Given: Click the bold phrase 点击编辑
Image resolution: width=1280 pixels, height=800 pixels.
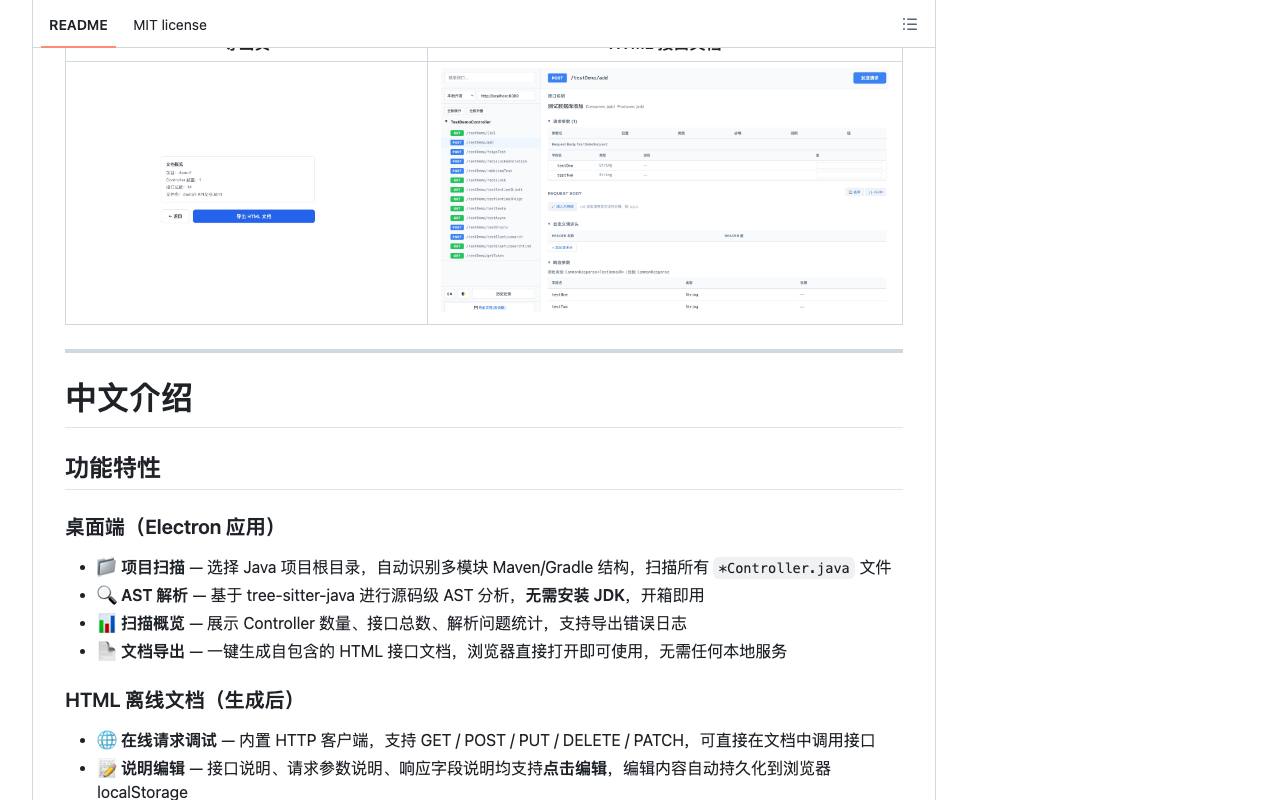Looking at the screenshot, I should pos(575,768).
